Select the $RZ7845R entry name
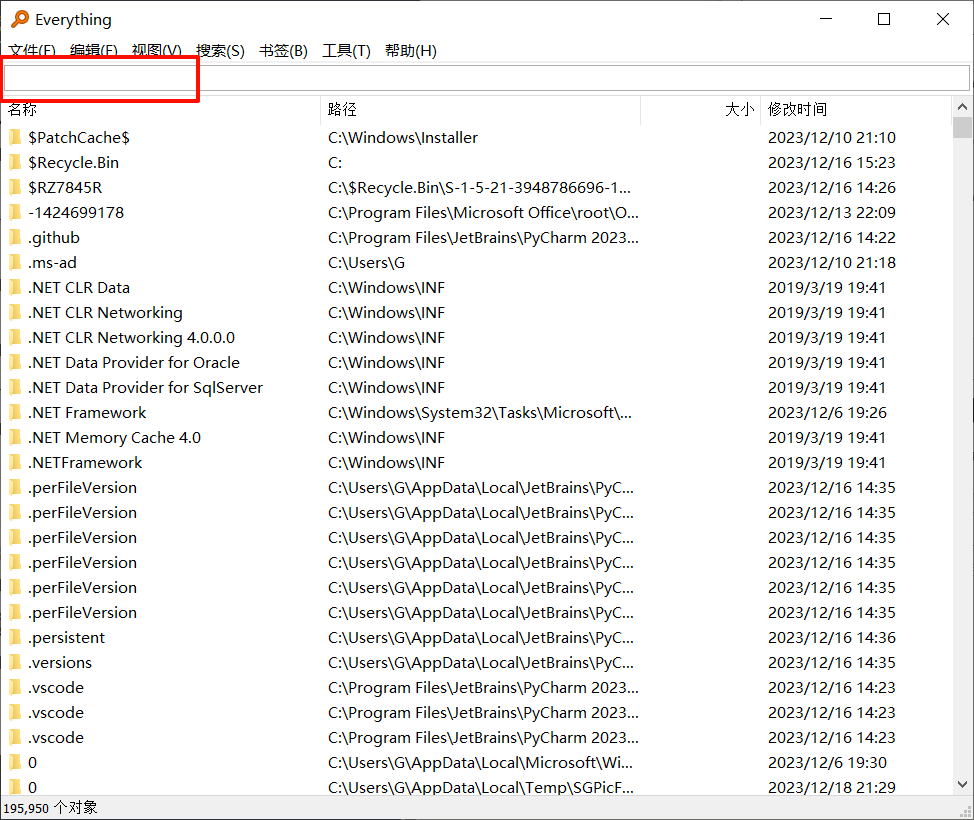974x820 pixels. point(65,188)
